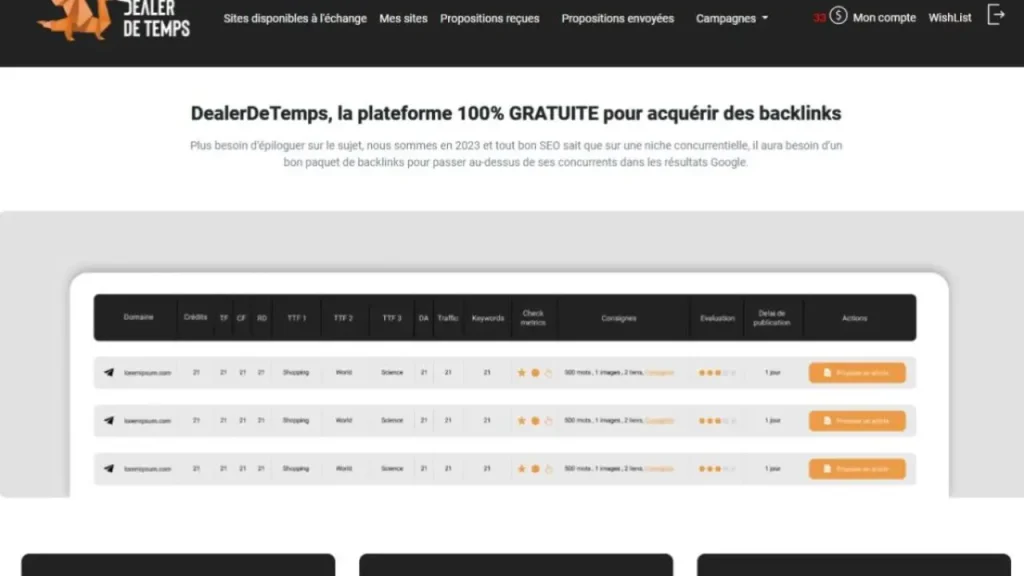Toggle the second row evaluation rating

pyautogui.click(x=715, y=421)
